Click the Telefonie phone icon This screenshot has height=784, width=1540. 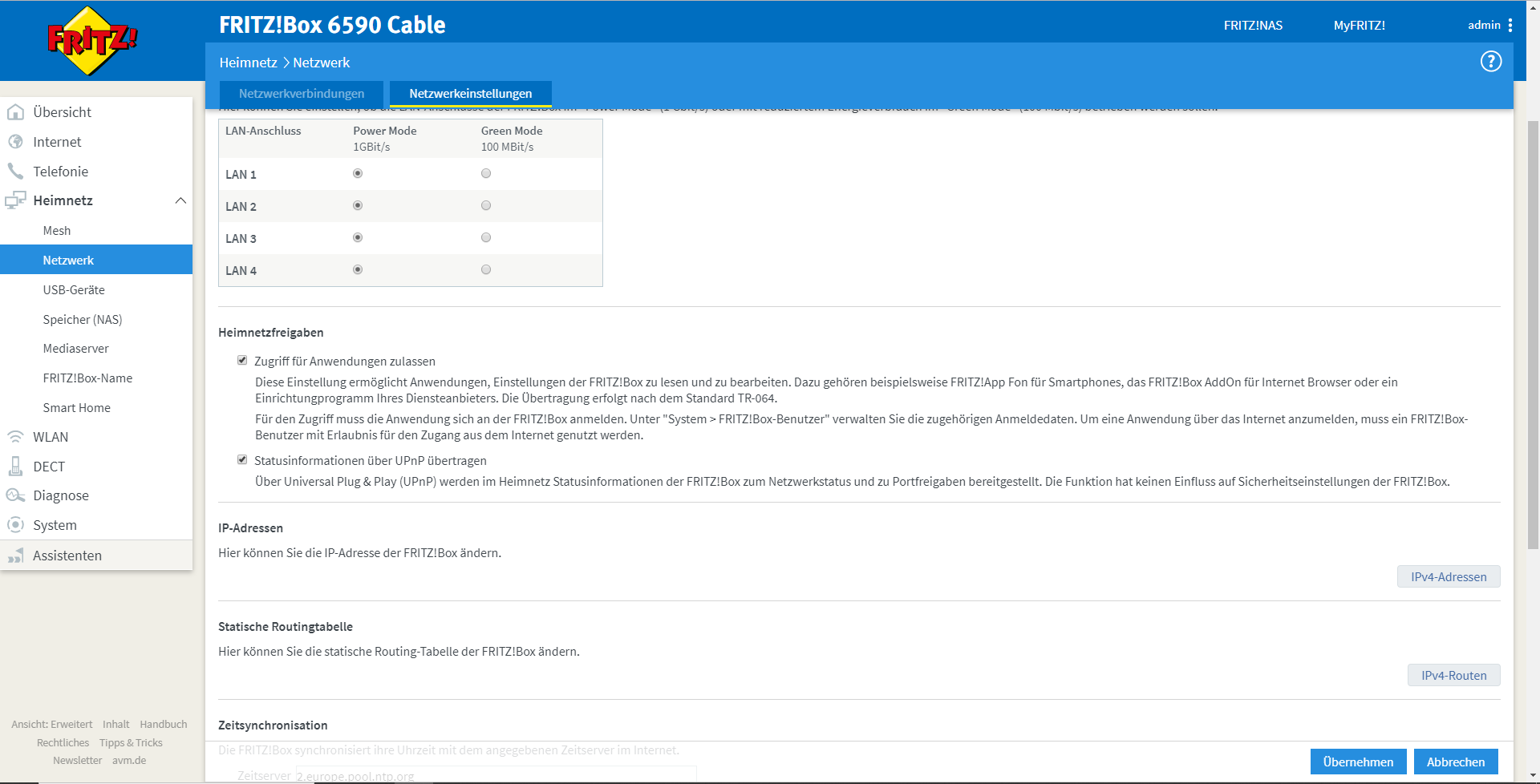pos(15,172)
